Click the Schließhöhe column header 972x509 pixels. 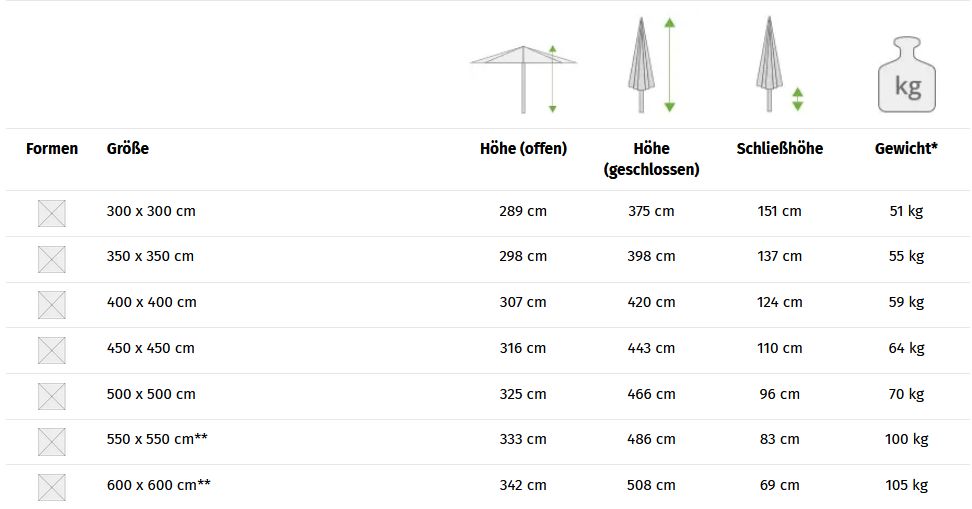pos(780,149)
